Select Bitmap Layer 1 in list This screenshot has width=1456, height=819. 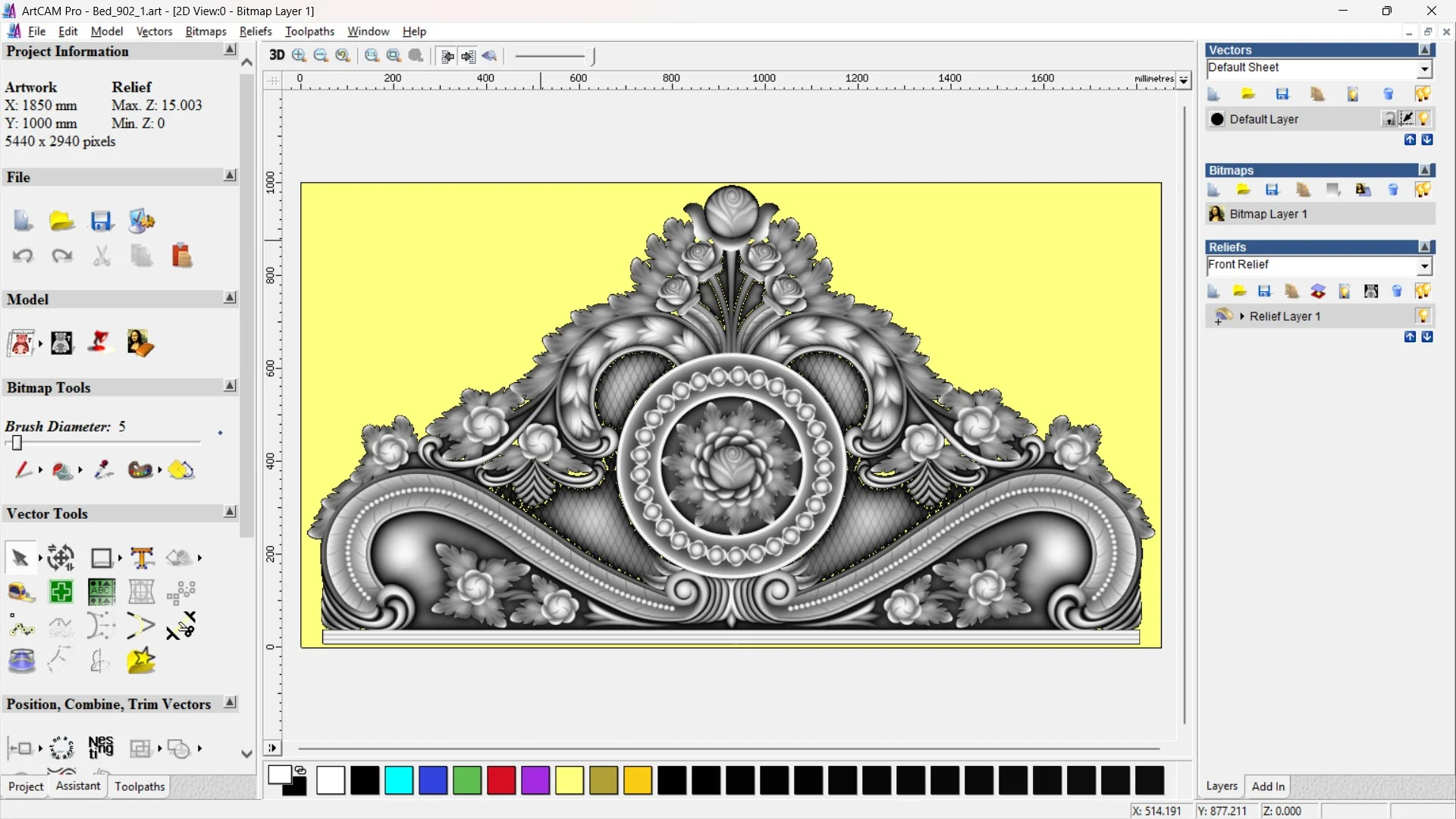(1268, 215)
